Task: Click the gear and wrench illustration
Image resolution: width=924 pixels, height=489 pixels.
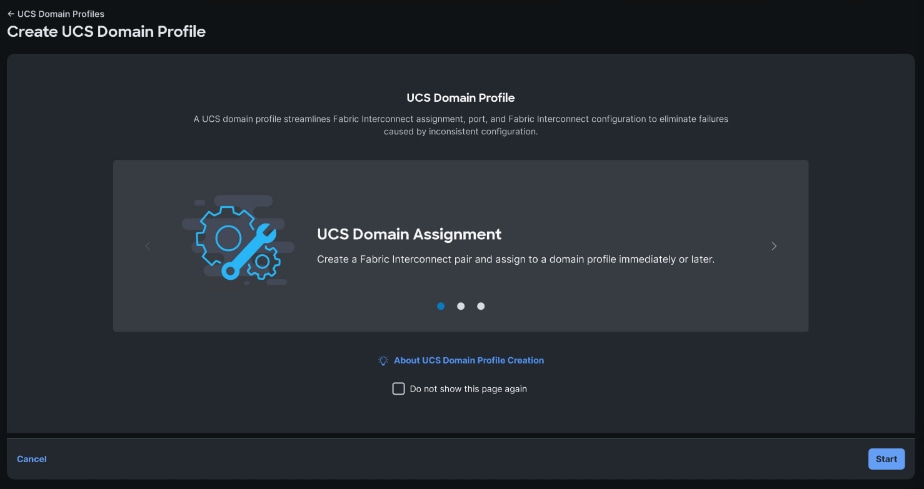Action: (239, 240)
